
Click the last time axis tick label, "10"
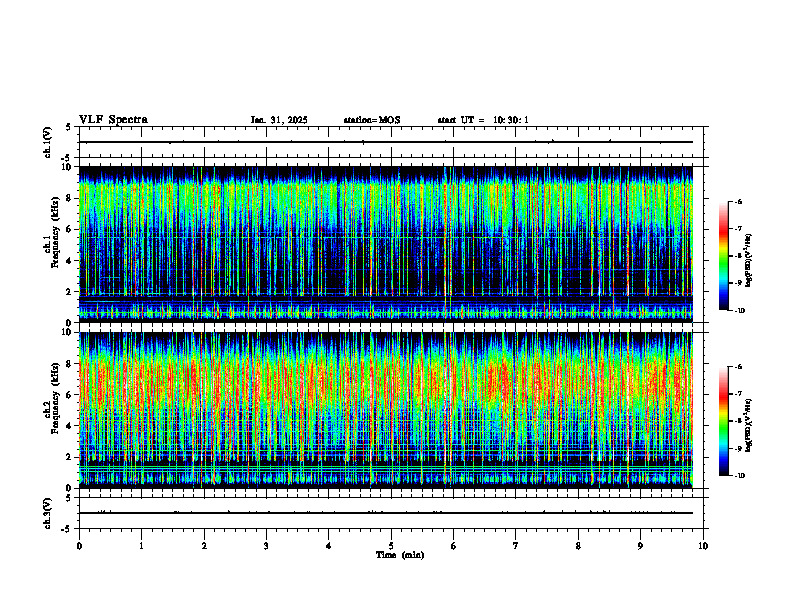click(x=703, y=546)
